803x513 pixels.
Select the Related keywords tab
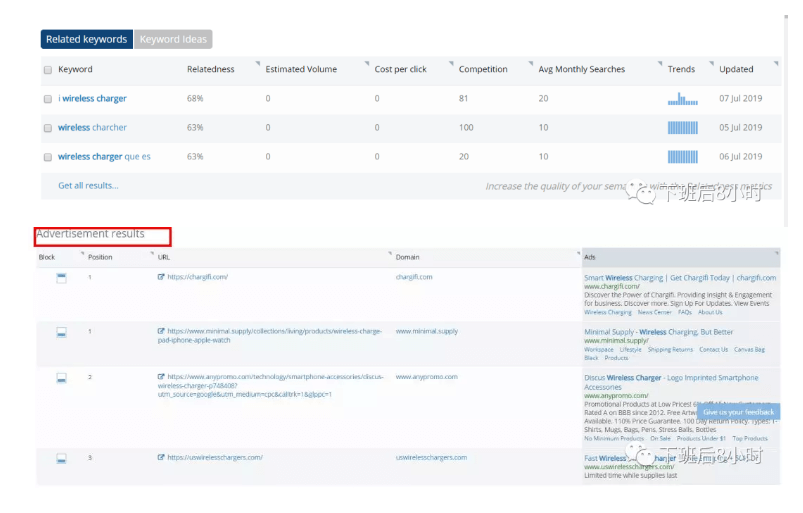[86, 39]
